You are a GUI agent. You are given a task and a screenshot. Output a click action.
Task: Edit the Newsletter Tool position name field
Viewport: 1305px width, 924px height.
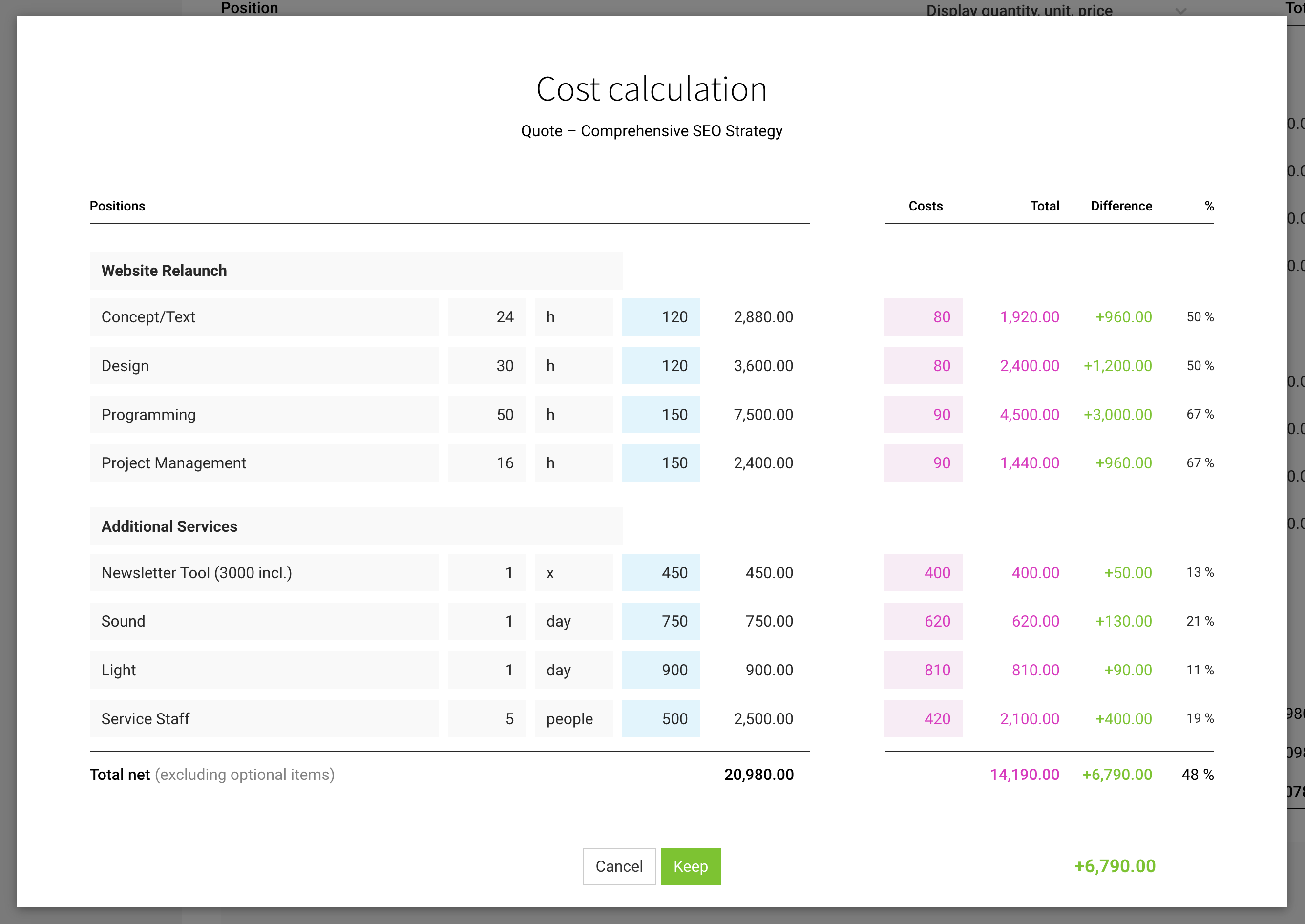(264, 572)
